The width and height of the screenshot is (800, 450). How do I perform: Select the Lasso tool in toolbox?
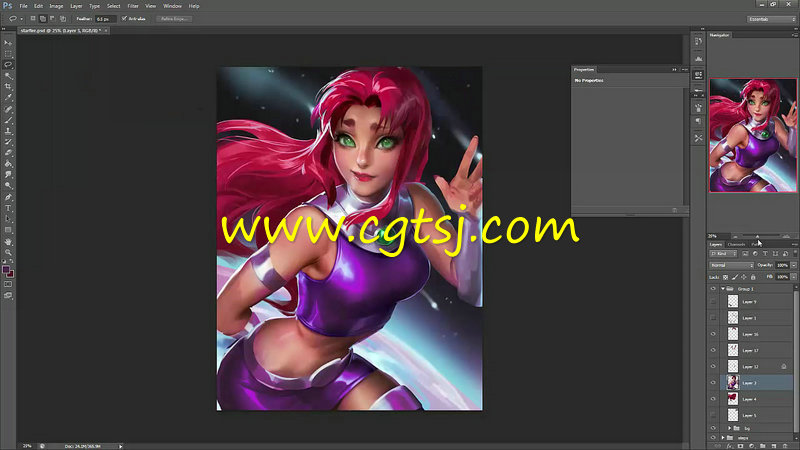(8, 65)
